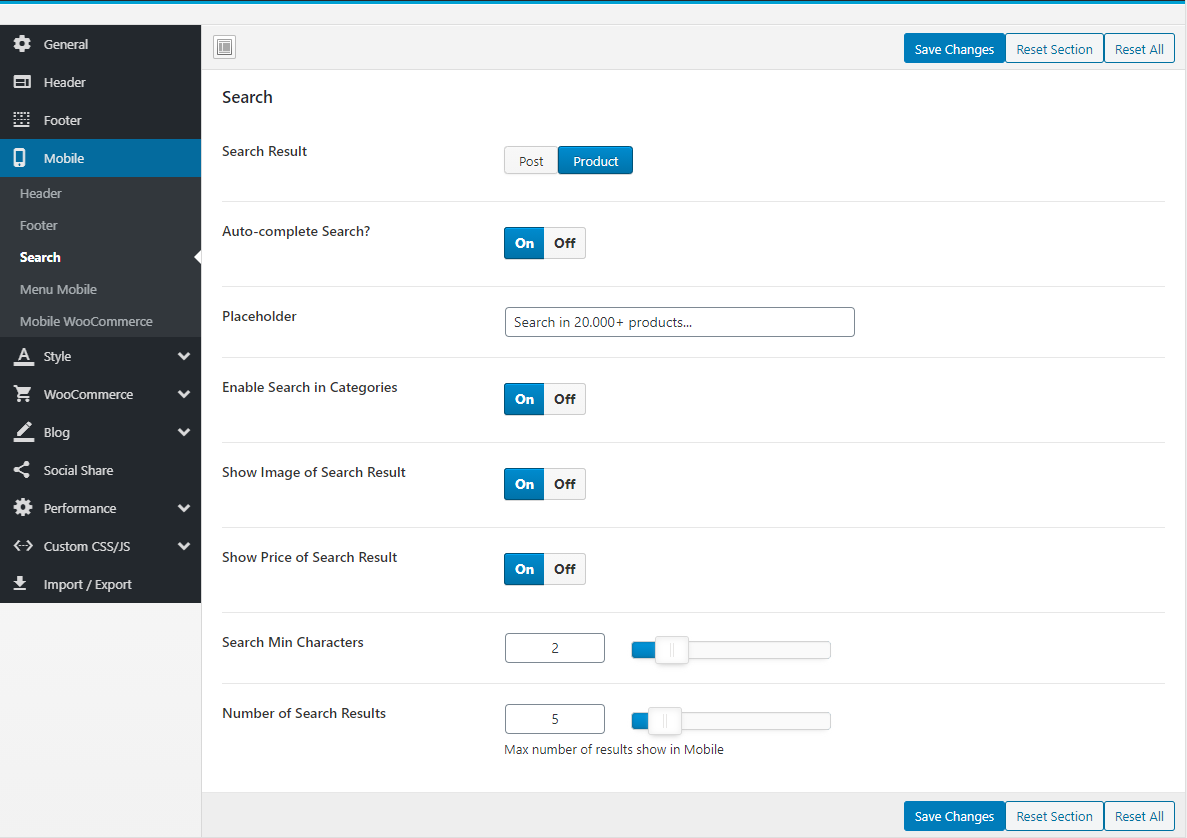Click the top Save Changes button
The width and height of the screenshot is (1187, 838).
click(x=954, y=49)
